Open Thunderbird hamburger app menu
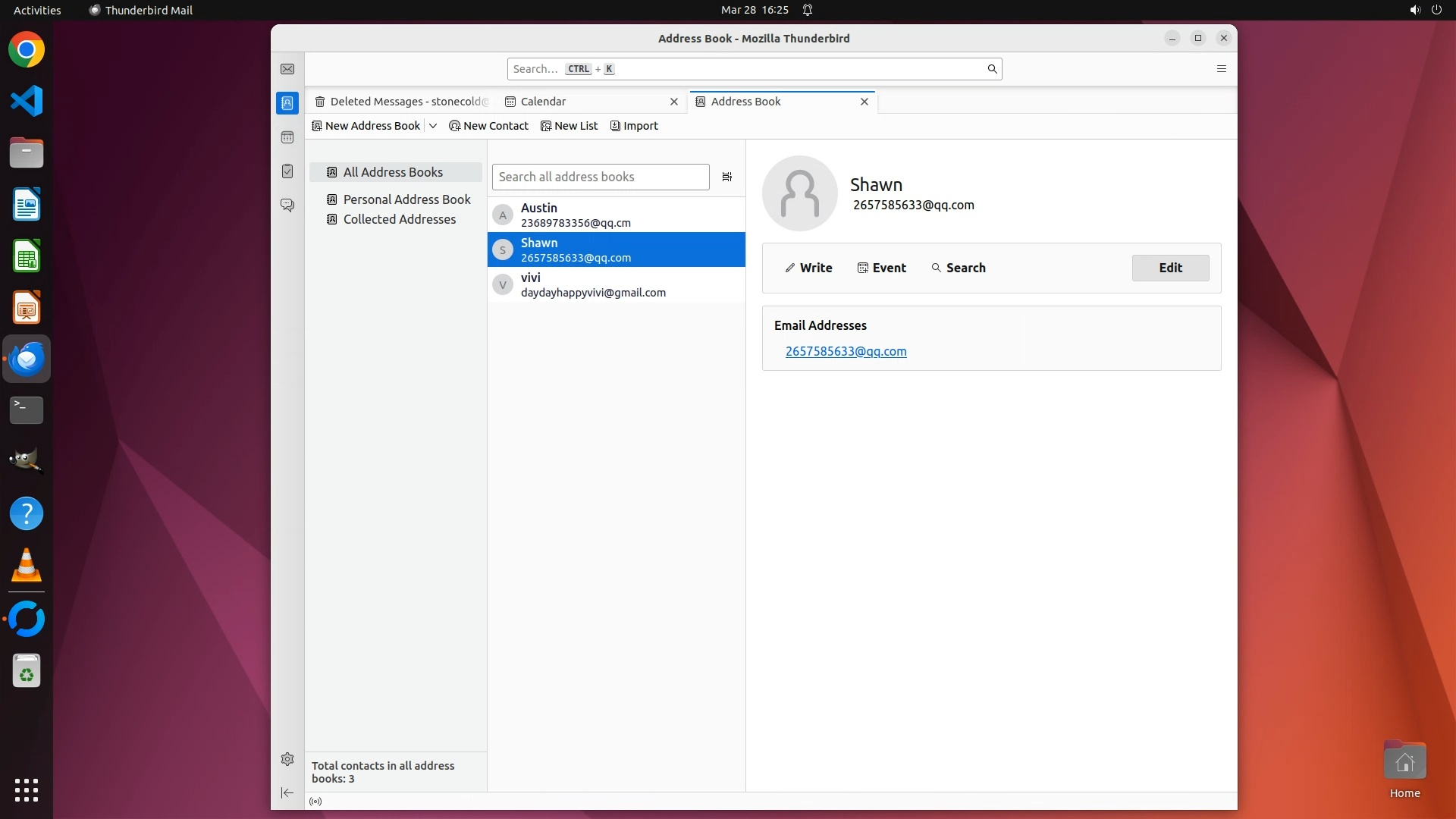 pyautogui.click(x=1221, y=69)
